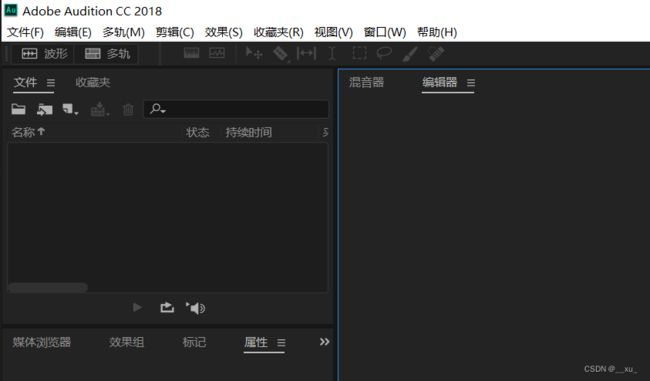Open the 文件 panel menu icon
Screen dimensions: 650x381
(x=51, y=83)
